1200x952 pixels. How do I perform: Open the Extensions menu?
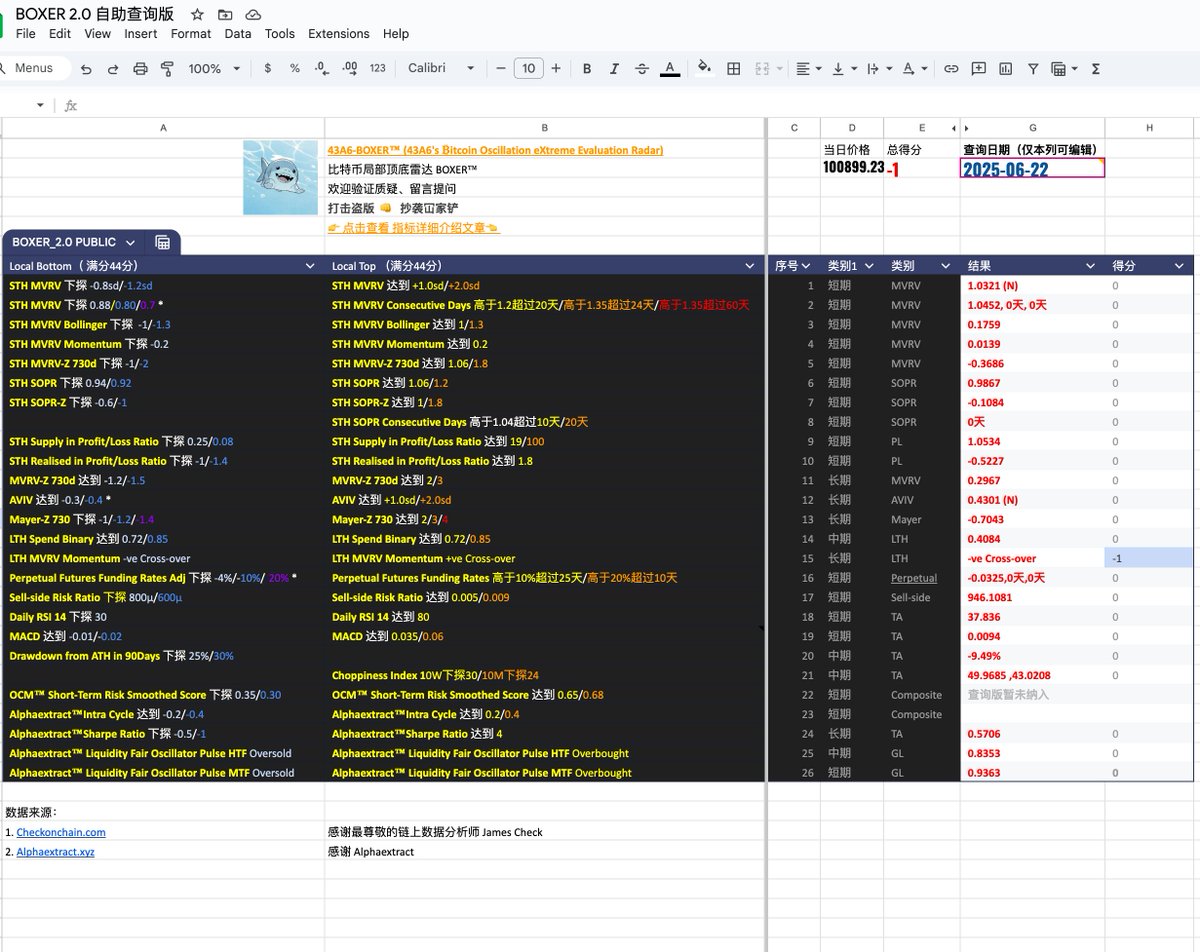pyautogui.click(x=339, y=33)
